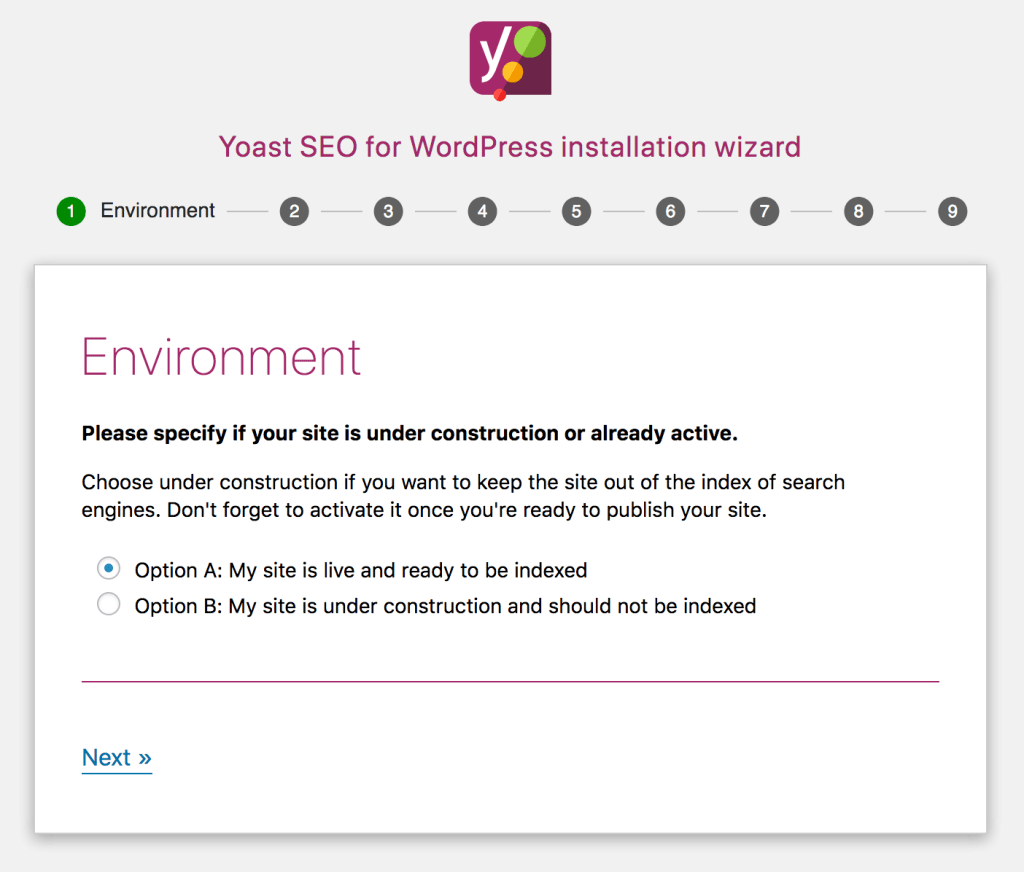Choose Option B radio button
This screenshot has height=872, width=1024.
(x=108, y=604)
